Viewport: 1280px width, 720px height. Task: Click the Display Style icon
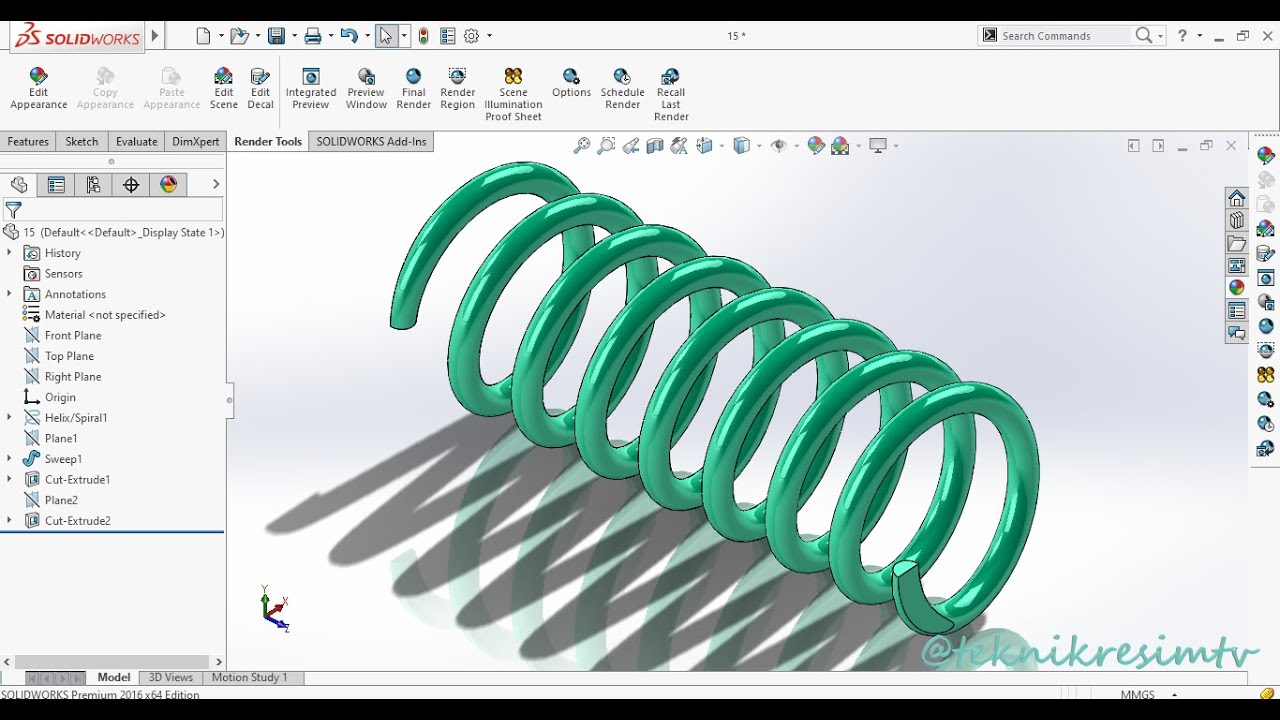741,146
